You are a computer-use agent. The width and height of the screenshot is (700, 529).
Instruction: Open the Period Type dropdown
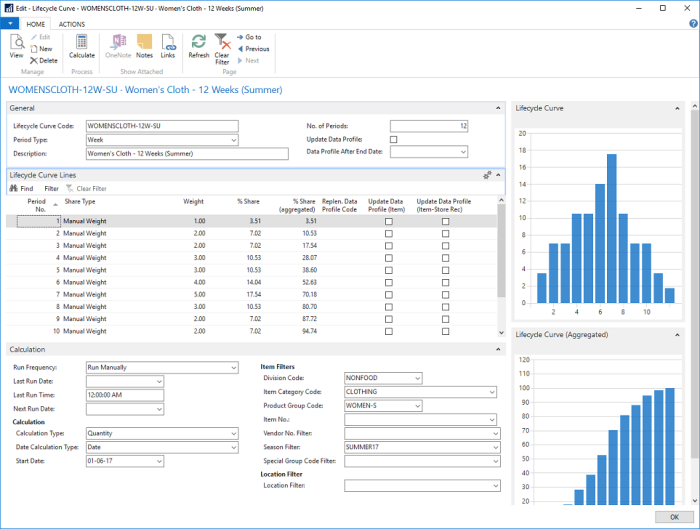234,140
